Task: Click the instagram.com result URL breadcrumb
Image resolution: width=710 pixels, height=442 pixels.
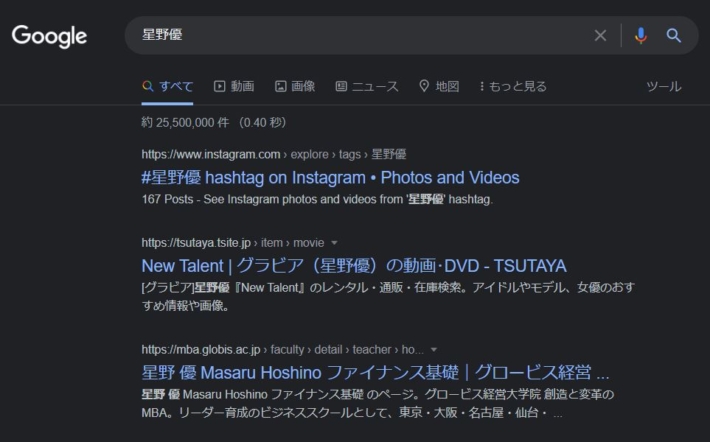Action: tap(273, 154)
